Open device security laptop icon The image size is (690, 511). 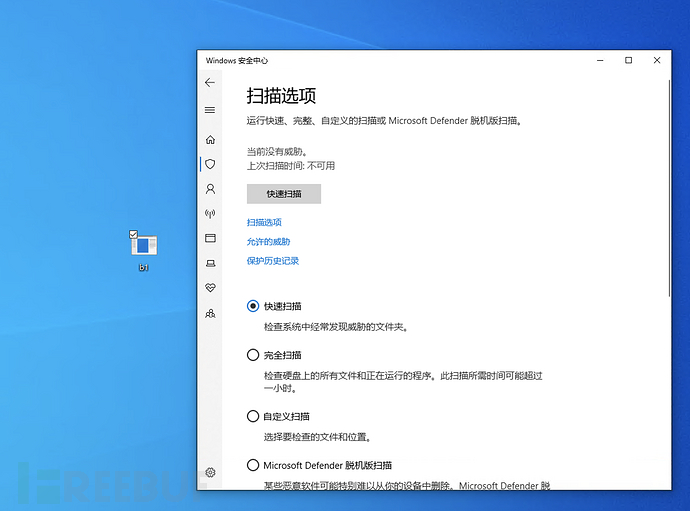coord(210,263)
